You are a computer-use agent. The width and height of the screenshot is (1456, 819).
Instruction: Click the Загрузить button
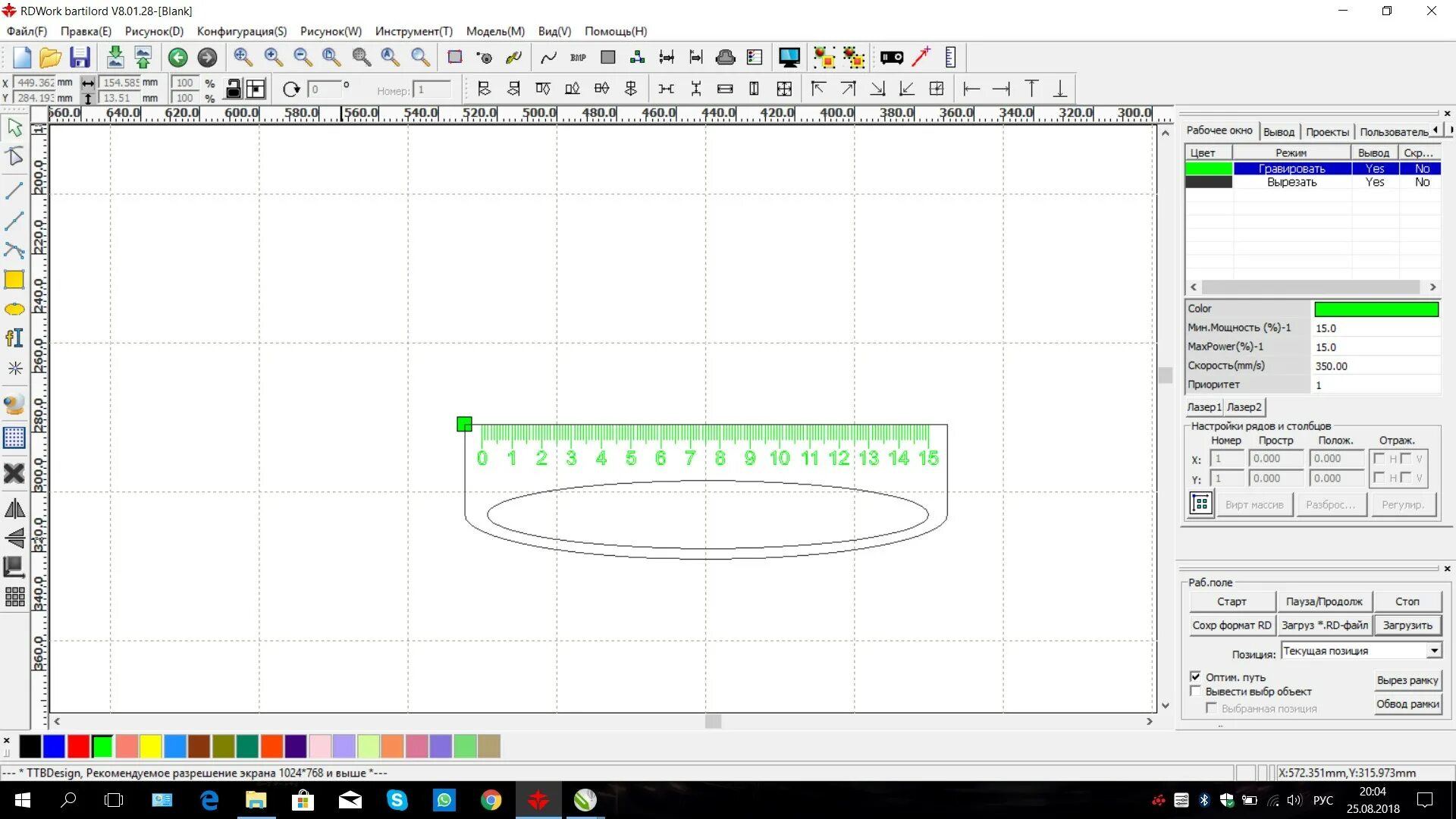pyautogui.click(x=1407, y=625)
